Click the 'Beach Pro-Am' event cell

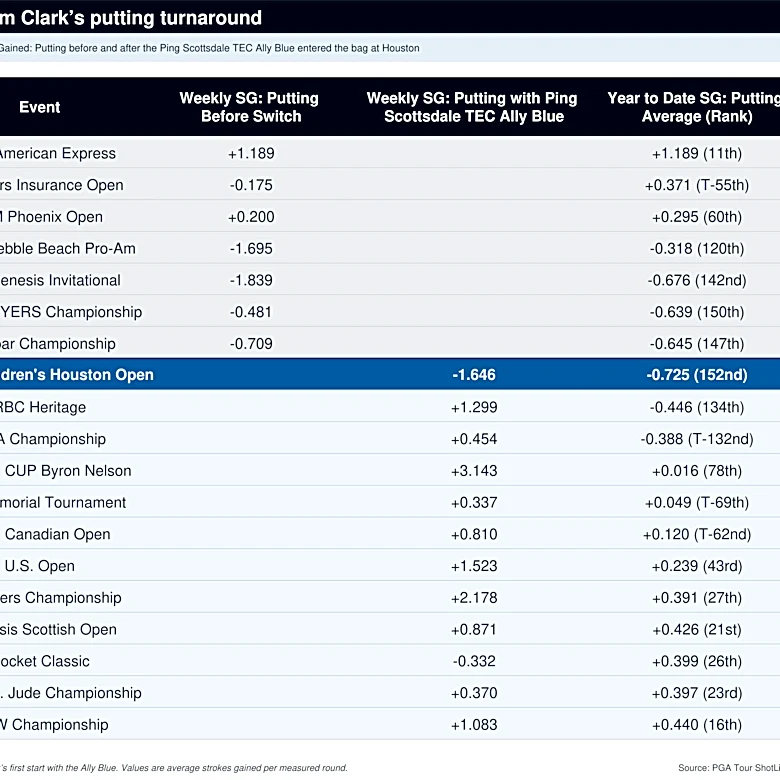point(68,249)
